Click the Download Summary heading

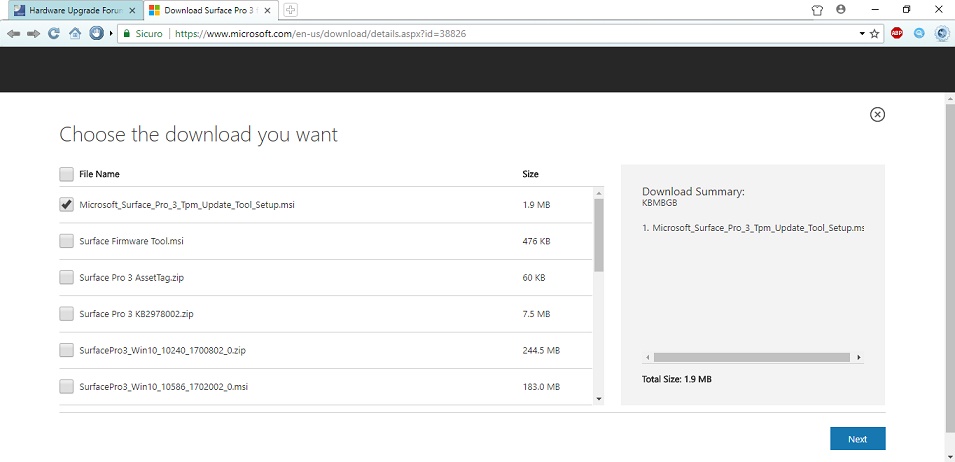coord(693,192)
